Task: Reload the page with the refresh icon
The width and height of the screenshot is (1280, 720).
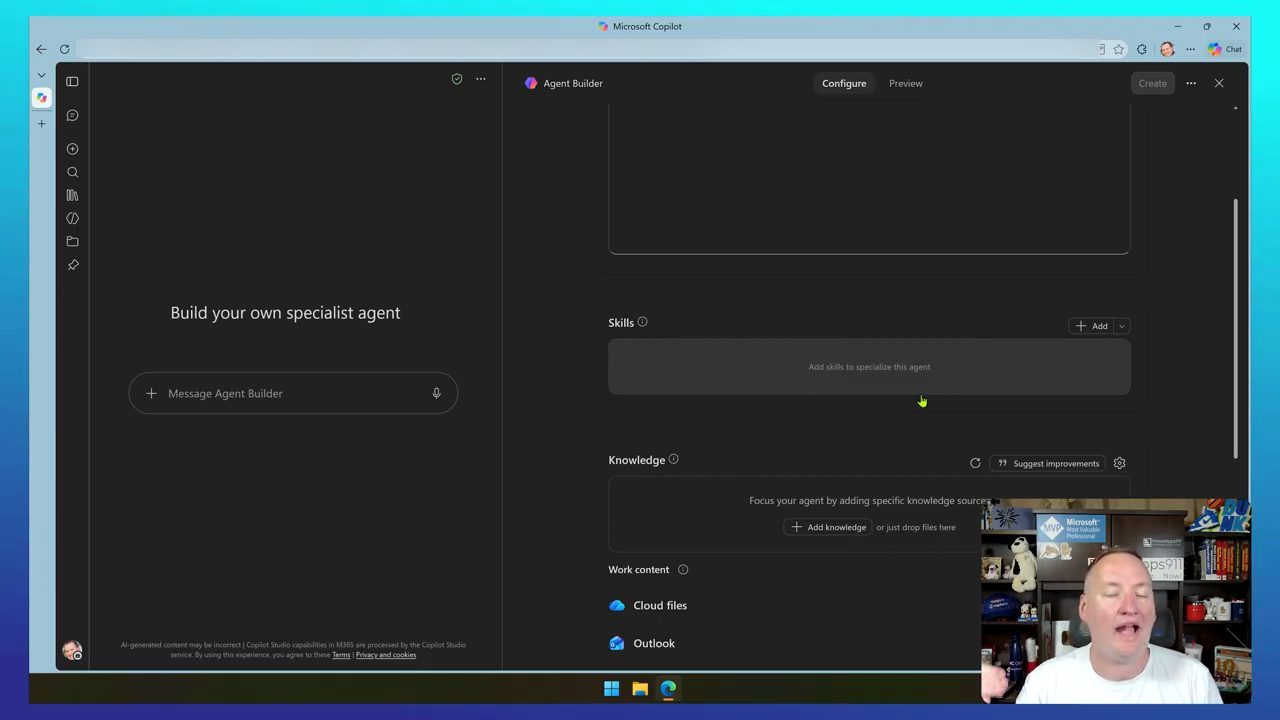Action: click(64, 49)
